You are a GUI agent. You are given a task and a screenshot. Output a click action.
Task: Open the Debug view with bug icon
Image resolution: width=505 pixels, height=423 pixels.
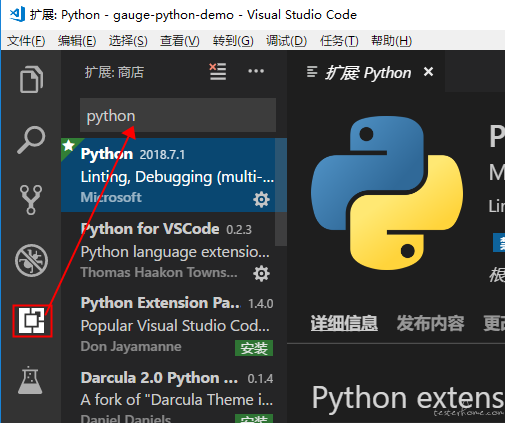tap(31, 260)
